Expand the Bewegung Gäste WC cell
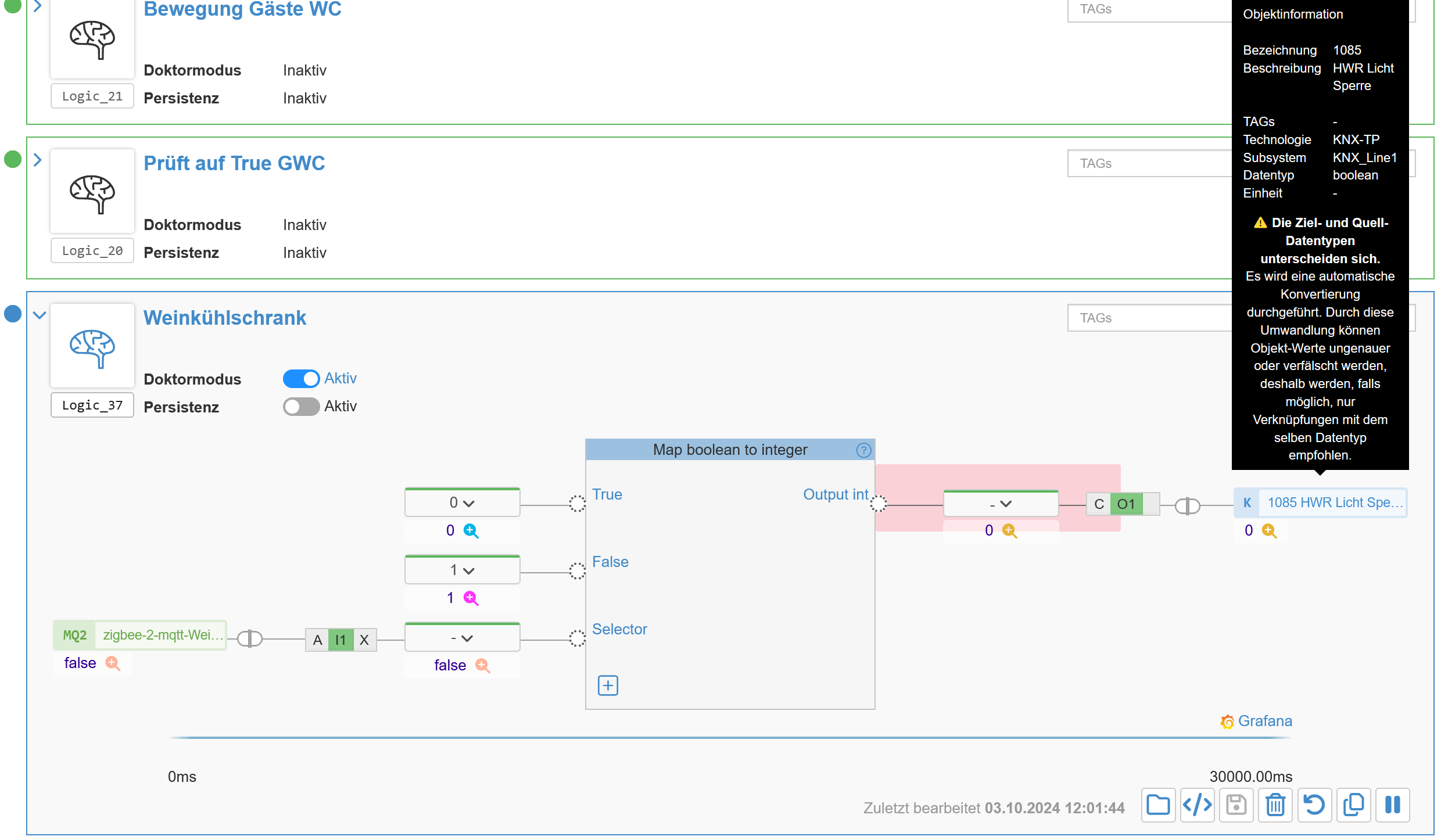 pos(38,6)
